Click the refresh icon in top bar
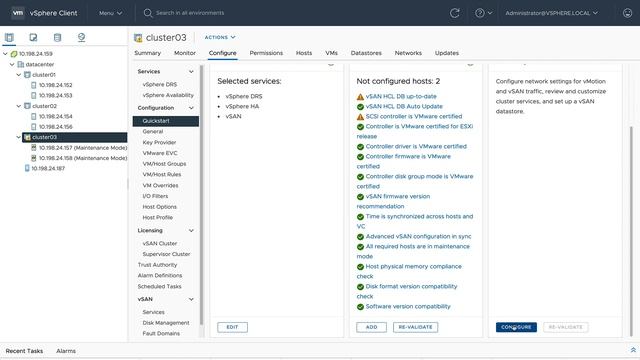 click(x=454, y=13)
